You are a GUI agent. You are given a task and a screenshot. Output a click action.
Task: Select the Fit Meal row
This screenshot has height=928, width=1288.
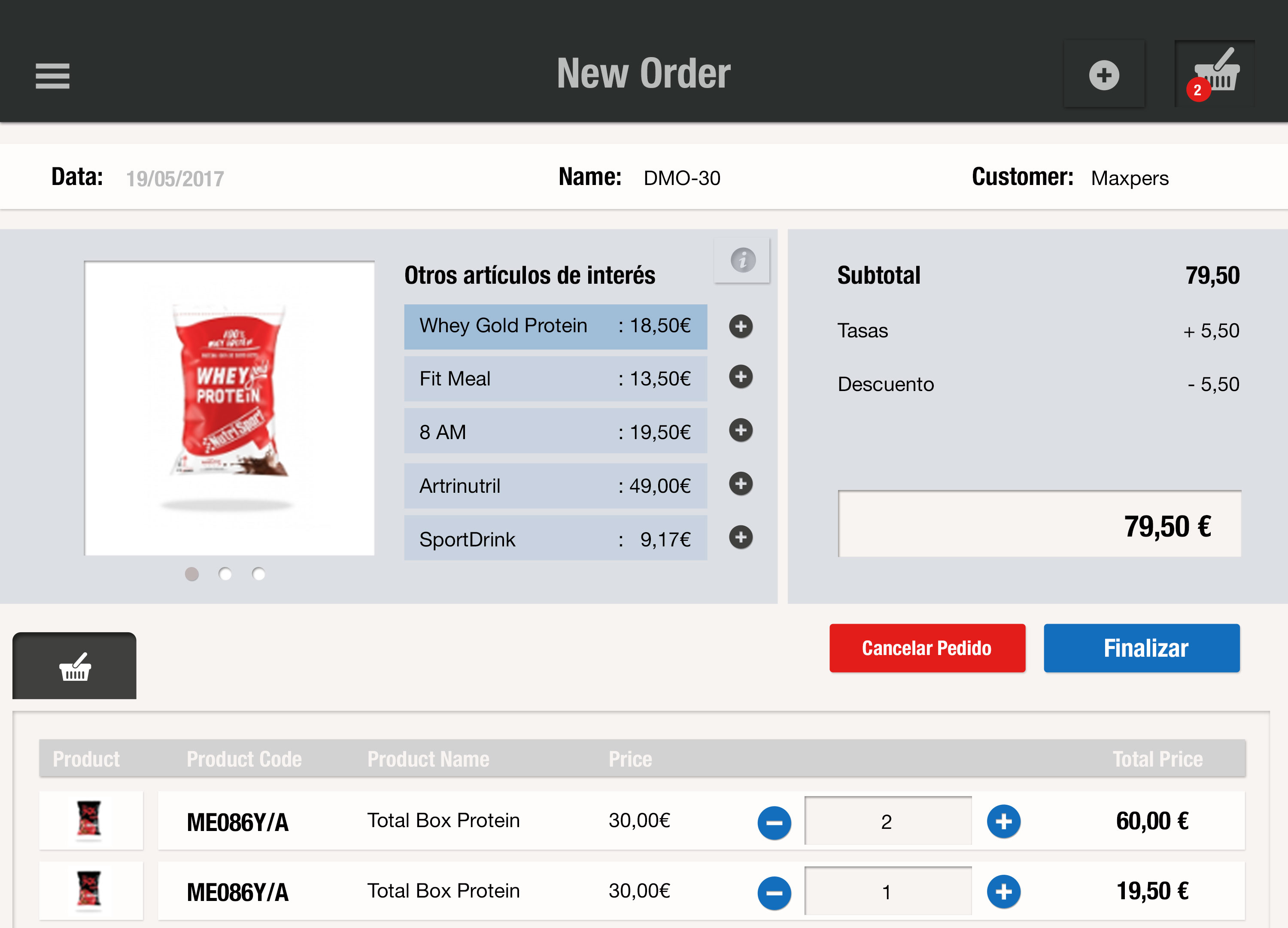556,379
